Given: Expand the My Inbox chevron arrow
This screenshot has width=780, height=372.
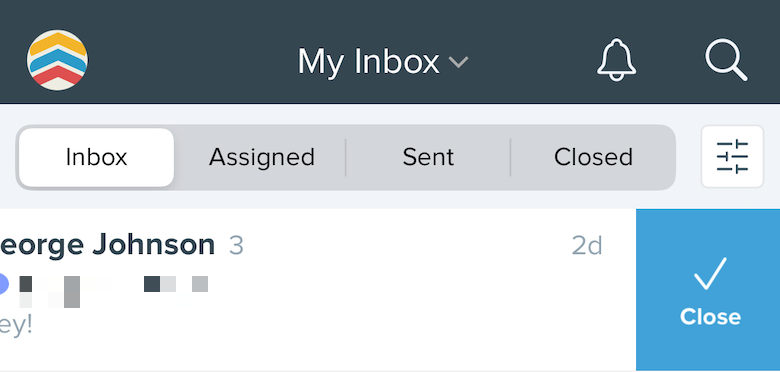Looking at the screenshot, I should (x=458, y=62).
